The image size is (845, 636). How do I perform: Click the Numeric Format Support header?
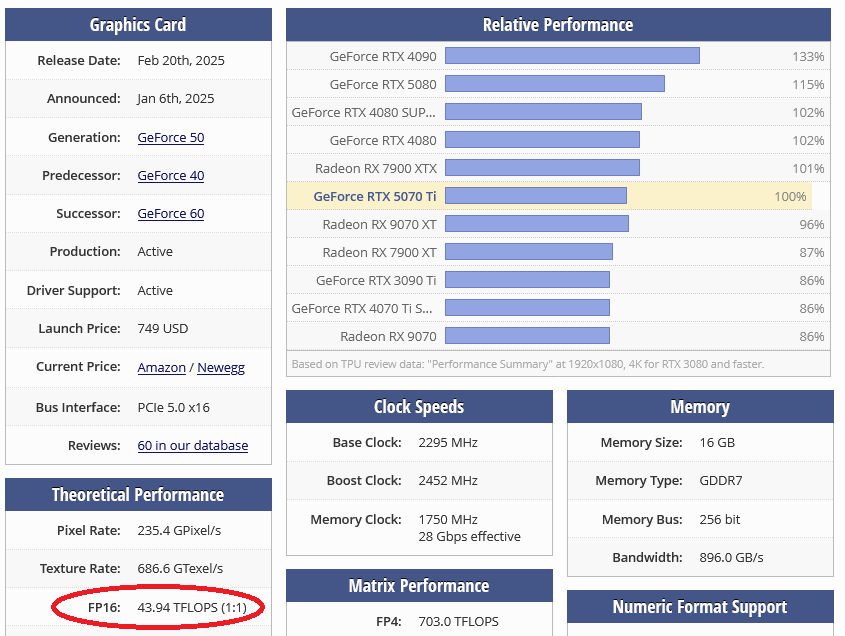(x=700, y=607)
